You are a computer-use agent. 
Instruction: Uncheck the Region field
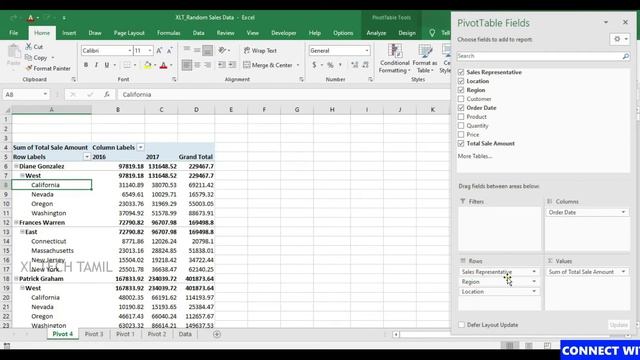[461, 90]
